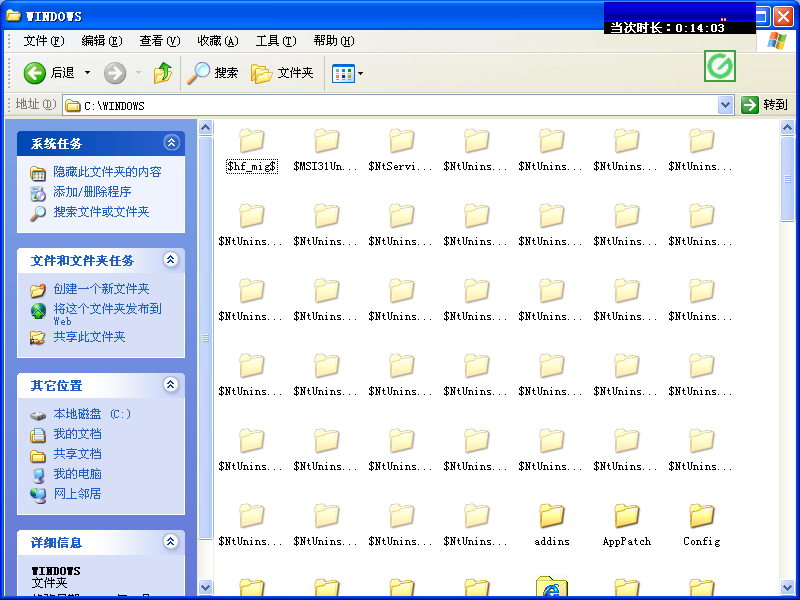This screenshot has height=600, width=800.
Task: Click the Back (后退) arrow icon
Action: click(35, 73)
